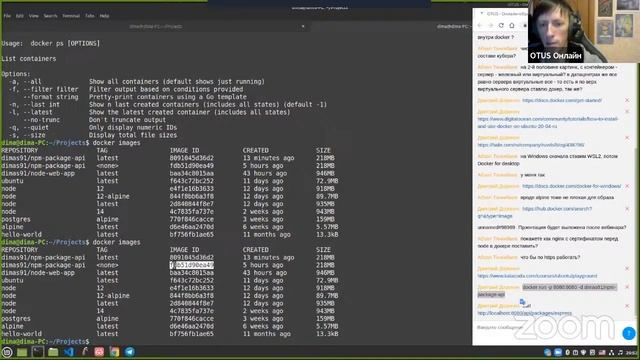Viewport: 640px width, 360px height.
Task: Click image ID 8091045d36d2 in second listing
Action: (191, 258)
